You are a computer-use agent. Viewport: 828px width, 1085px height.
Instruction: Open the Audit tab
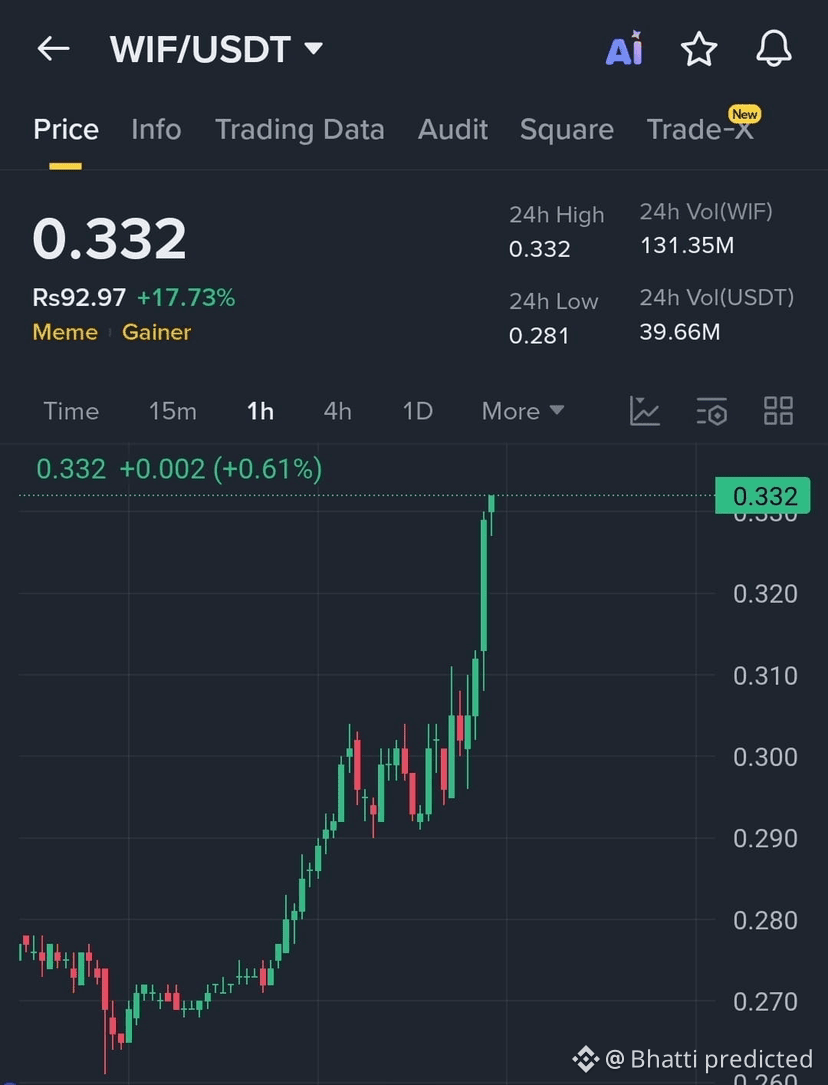452,129
